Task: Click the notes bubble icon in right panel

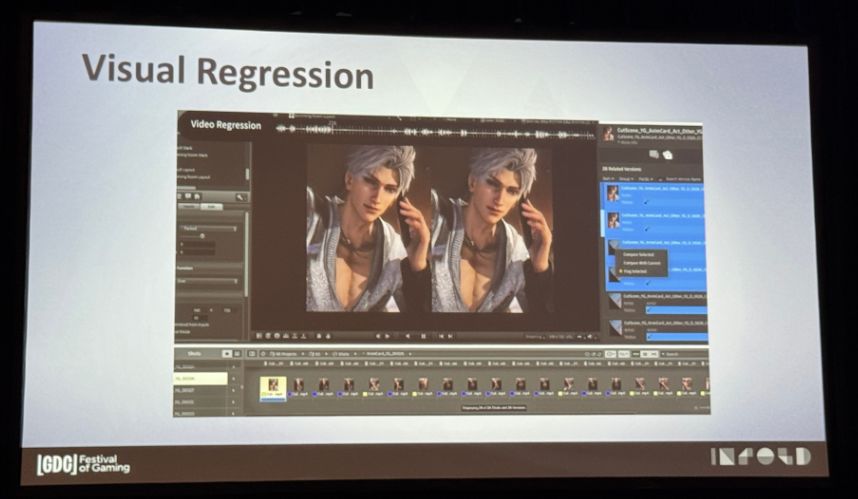Action: click(x=654, y=155)
